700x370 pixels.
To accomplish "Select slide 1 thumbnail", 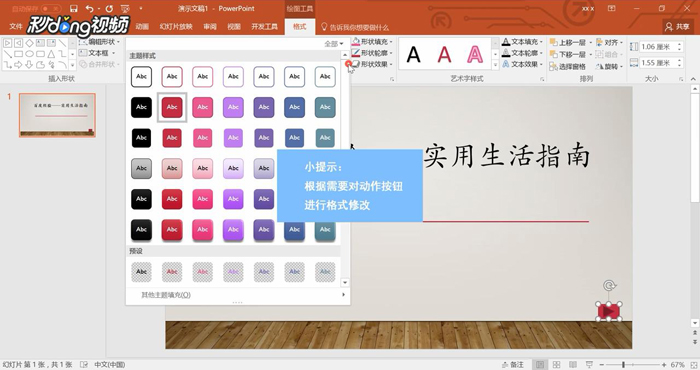I will 57,115.
